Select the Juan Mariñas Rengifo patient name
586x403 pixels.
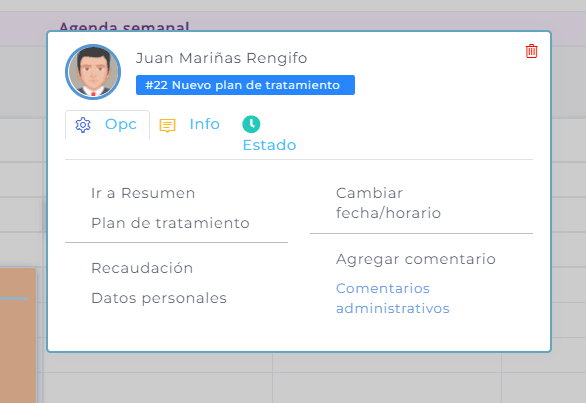coord(221,58)
